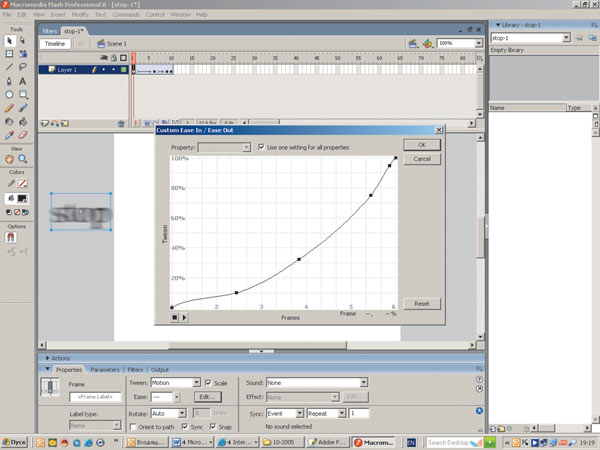Pick the Zoom magnifier tool

[x=24, y=159]
